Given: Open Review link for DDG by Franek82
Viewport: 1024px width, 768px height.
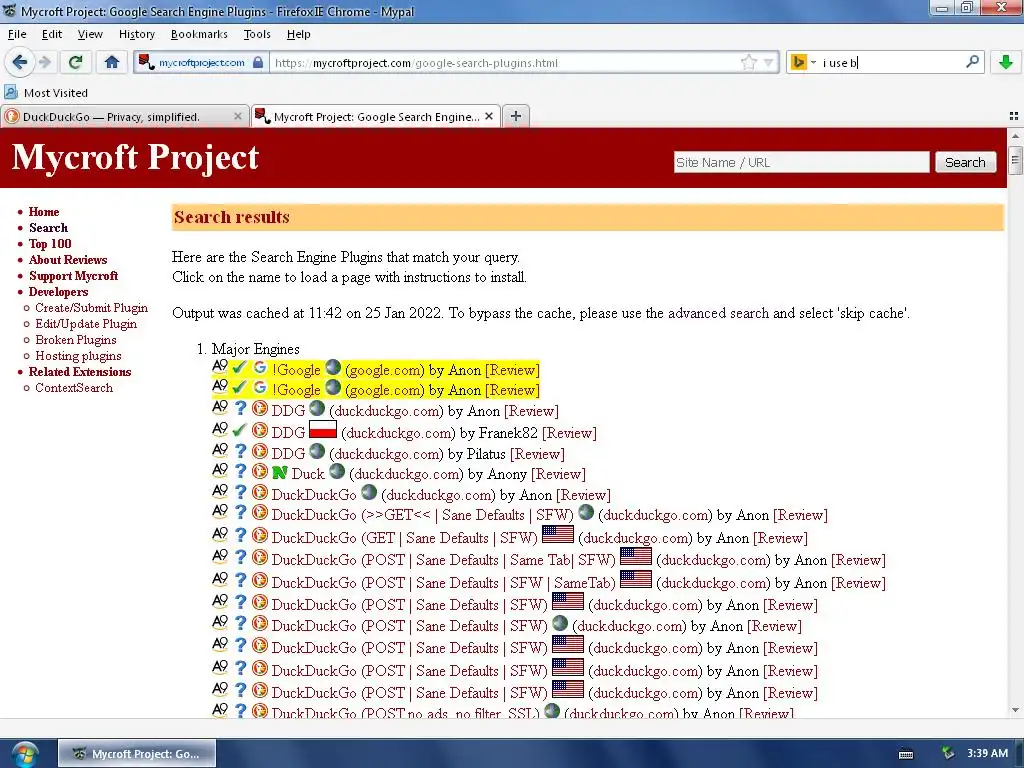Looking at the screenshot, I should (569, 433).
